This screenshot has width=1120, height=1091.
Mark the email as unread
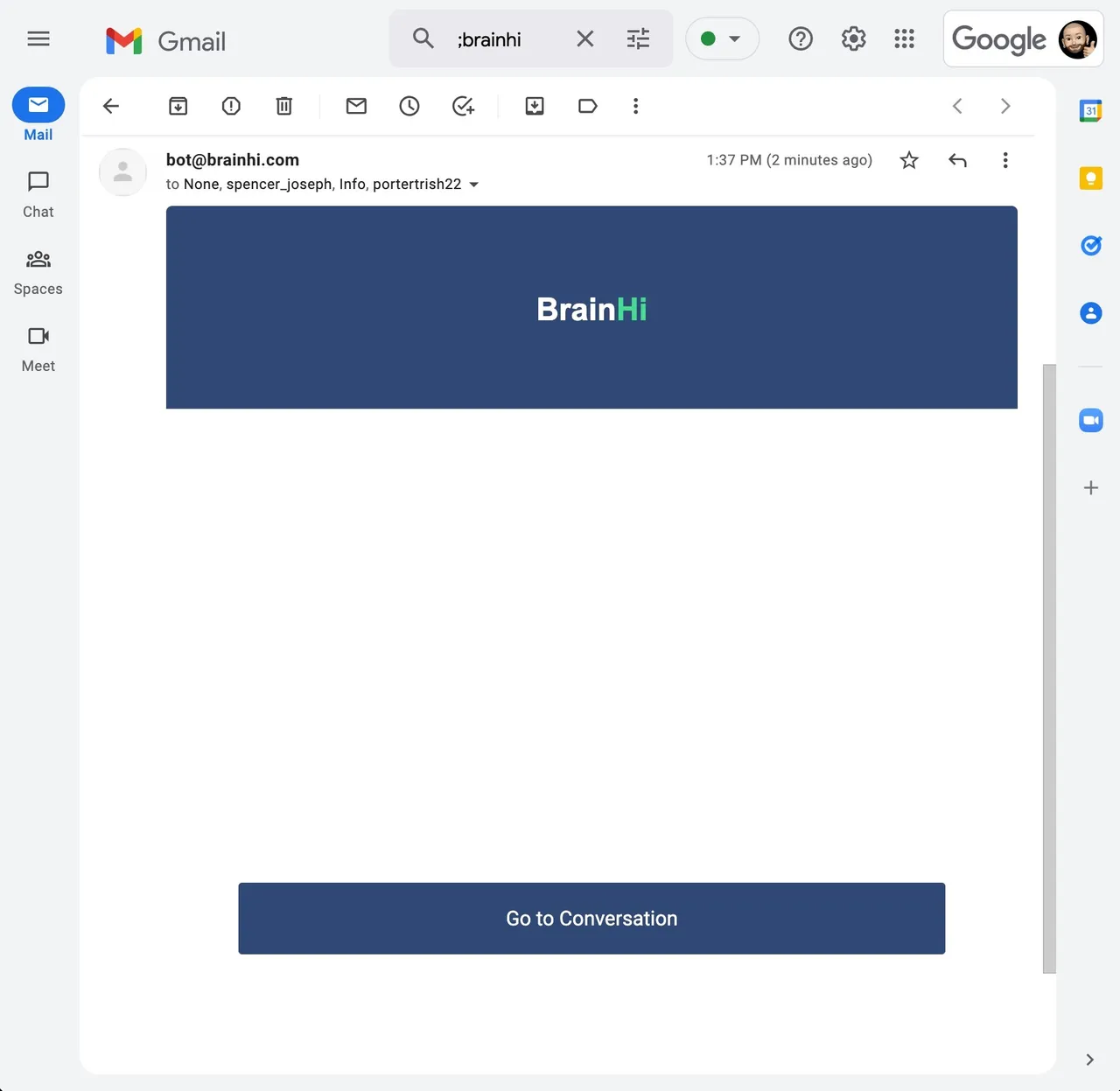(x=356, y=106)
